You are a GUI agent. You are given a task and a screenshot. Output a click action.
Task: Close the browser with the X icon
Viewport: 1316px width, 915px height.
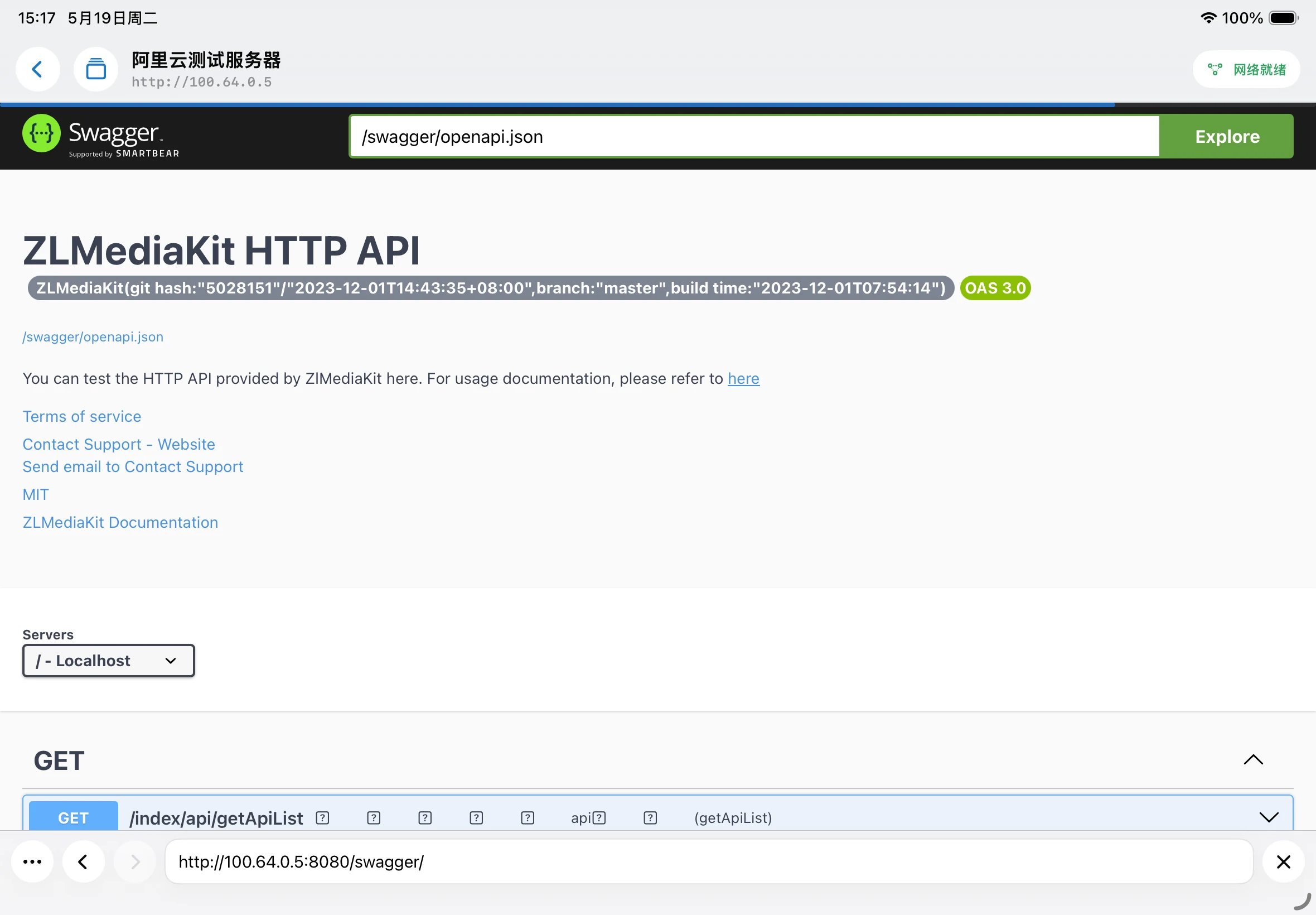[1283, 861]
